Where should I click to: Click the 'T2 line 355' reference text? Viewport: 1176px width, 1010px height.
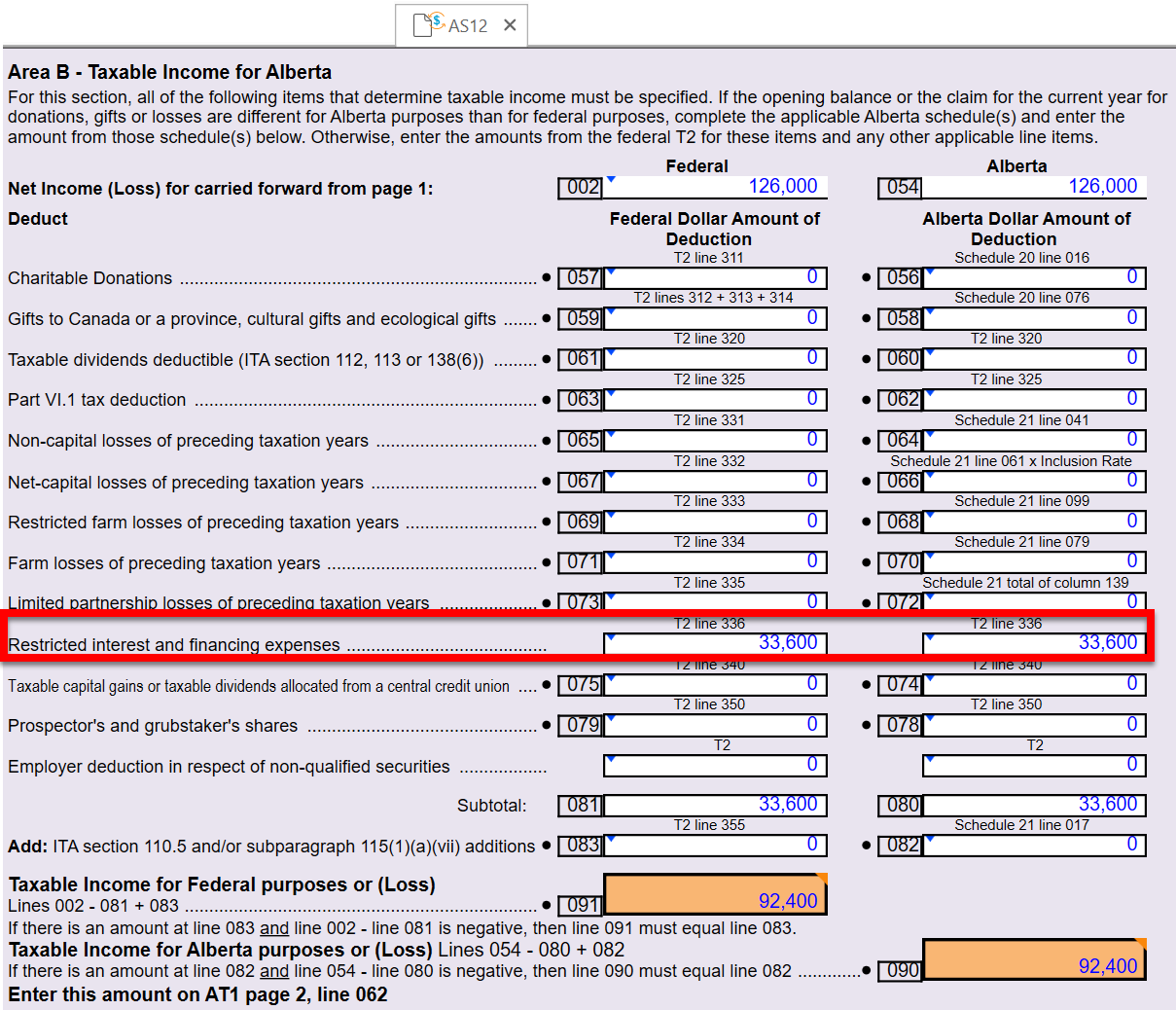pyautogui.click(x=709, y=825)
